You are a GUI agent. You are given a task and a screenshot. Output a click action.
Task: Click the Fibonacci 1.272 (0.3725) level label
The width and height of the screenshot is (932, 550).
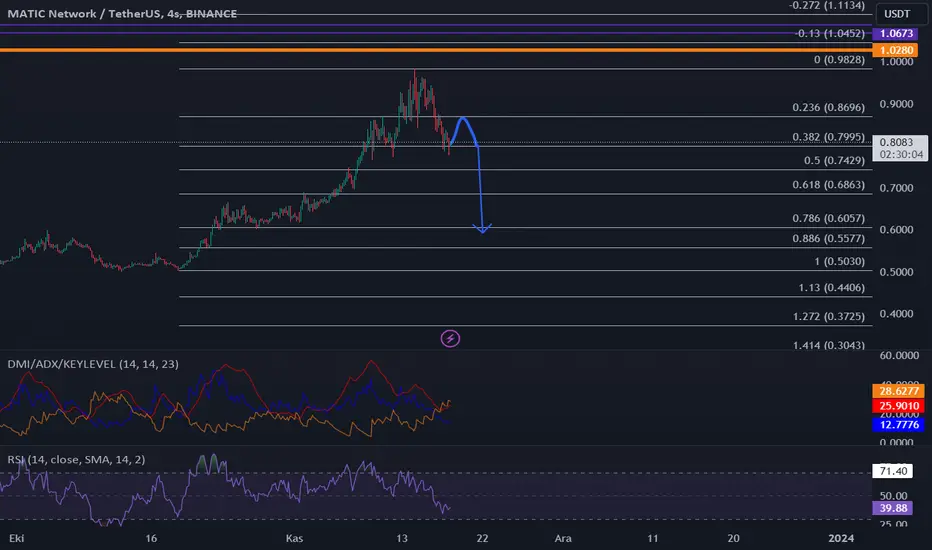829,316
